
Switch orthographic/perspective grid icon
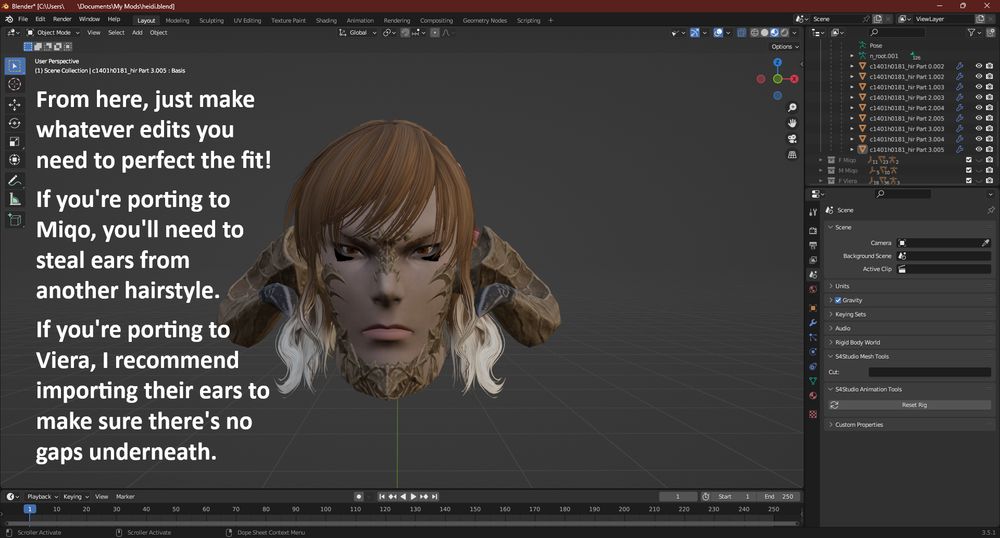click(x=792, y=154)
